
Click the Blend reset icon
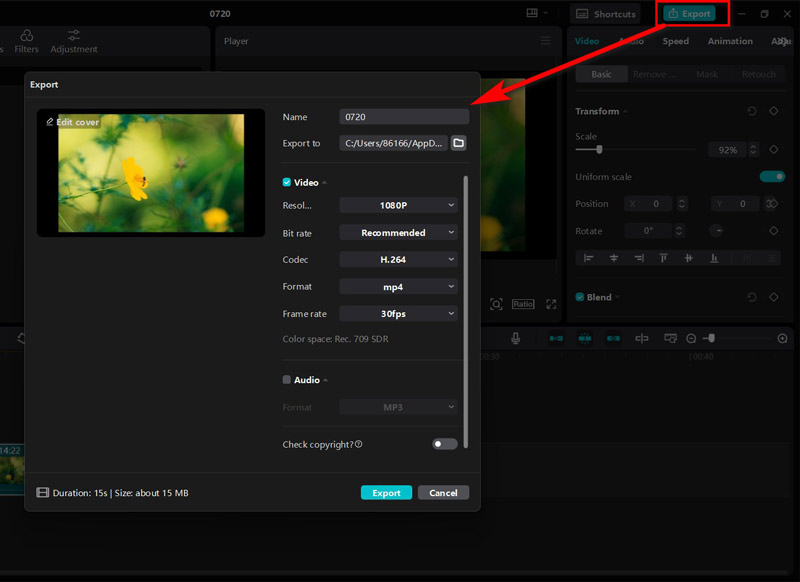pyautogui.click(x=752, y=297)
